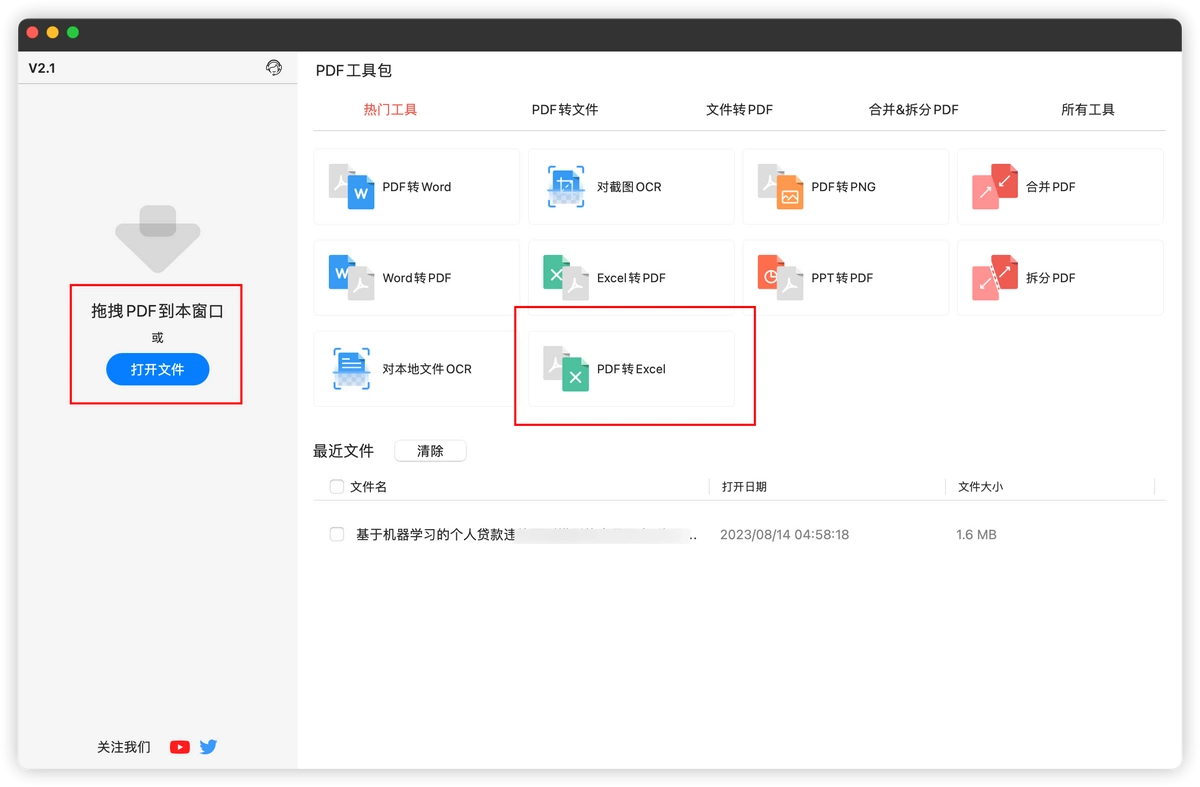Switch to the PDF转文件 tab
The image size is (1200, 787).
[x=565, y=110]
